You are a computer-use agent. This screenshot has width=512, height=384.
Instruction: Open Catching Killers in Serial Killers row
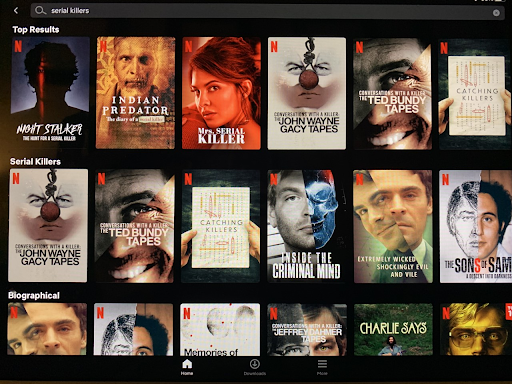point(220,226)
